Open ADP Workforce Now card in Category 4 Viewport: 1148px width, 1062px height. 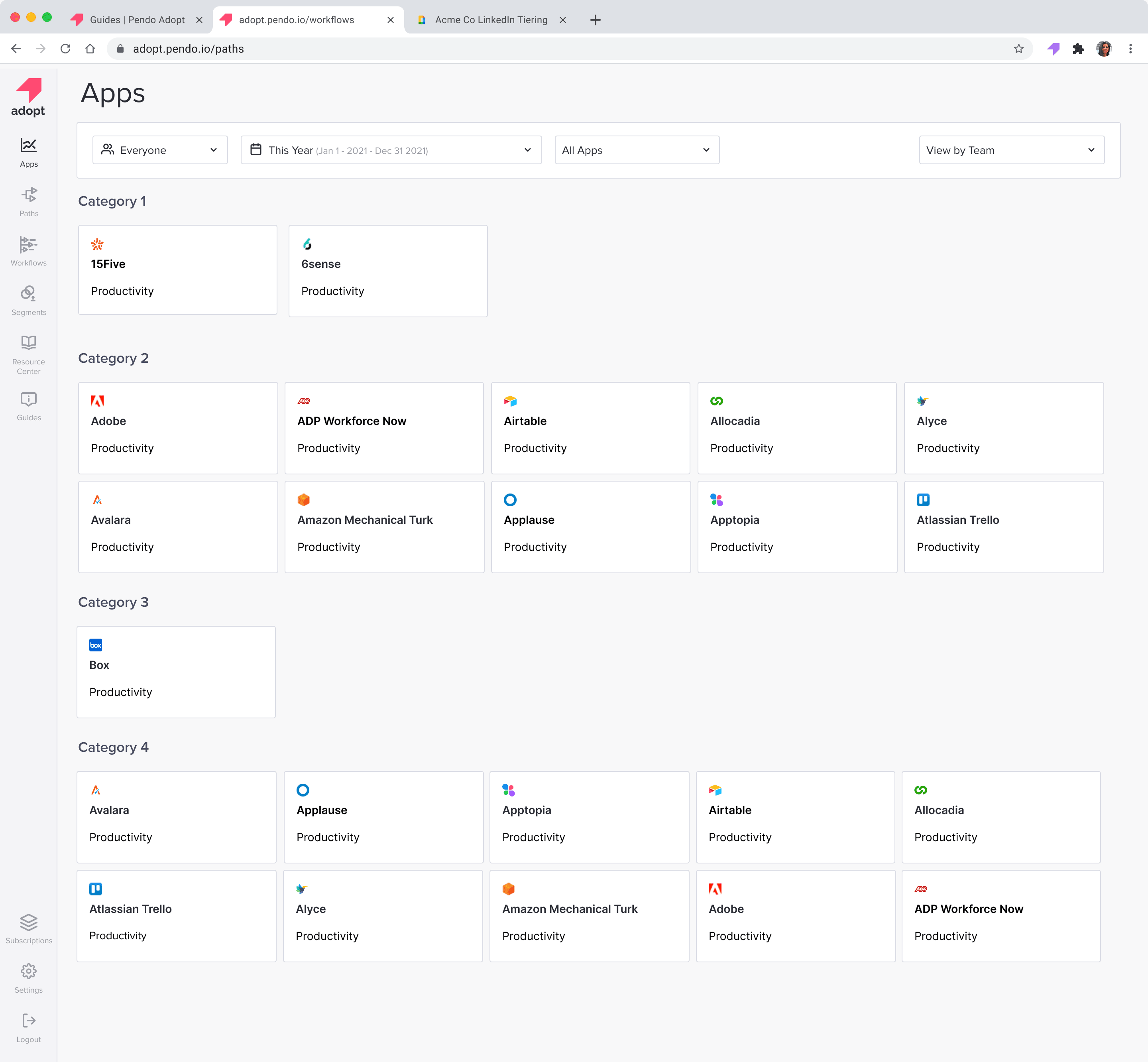[x=1001, y=916]
